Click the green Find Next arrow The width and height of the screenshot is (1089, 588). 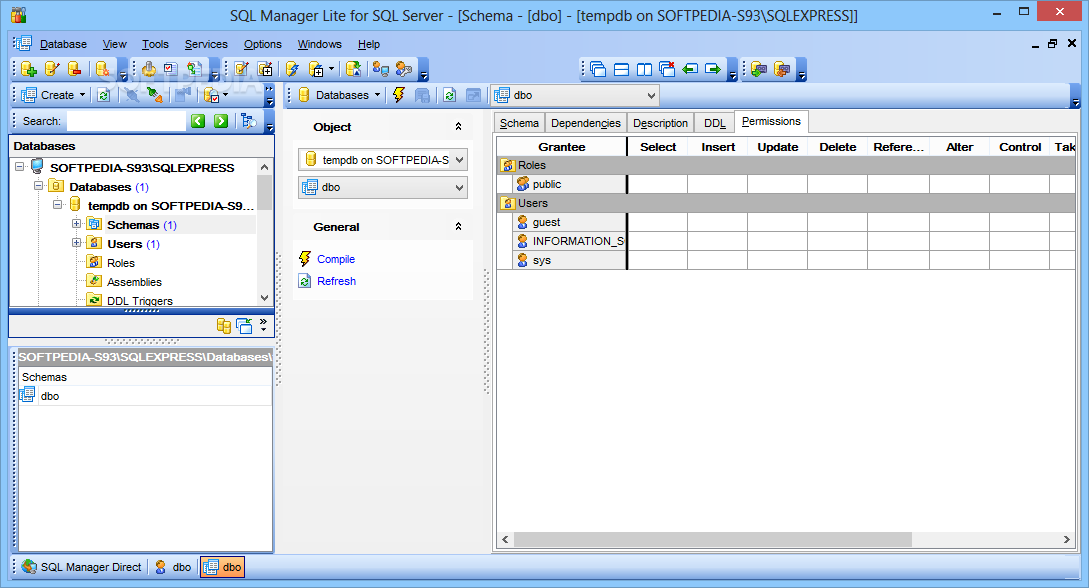click(221, 121)
